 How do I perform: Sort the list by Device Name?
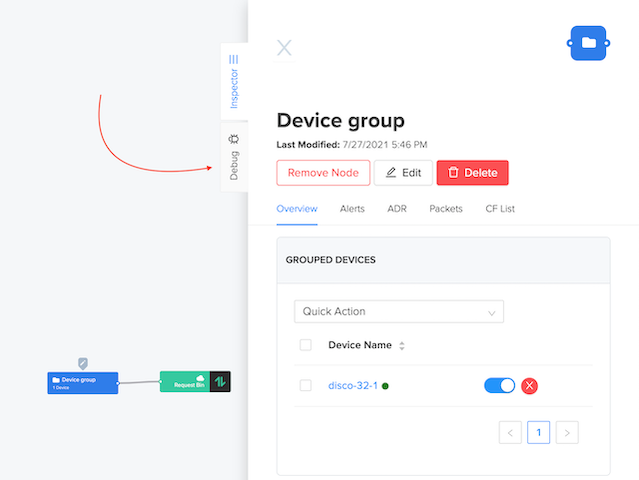tap(402, 346)
